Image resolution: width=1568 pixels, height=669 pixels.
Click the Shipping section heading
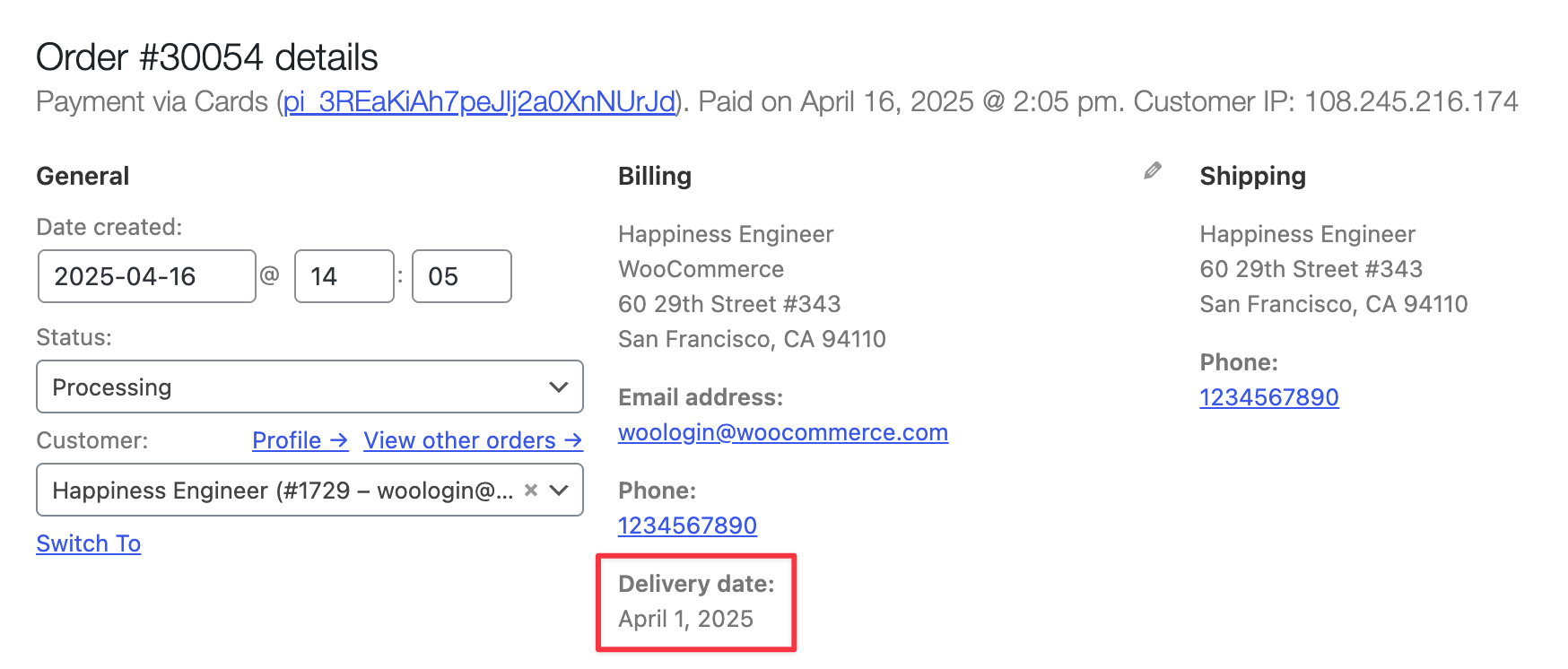pos(1253,176)
